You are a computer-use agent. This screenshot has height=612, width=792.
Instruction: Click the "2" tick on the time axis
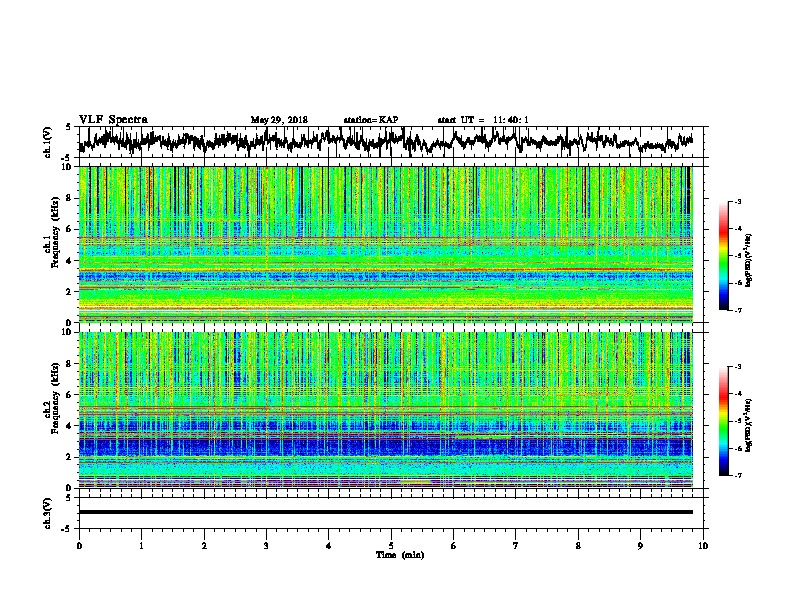click(x=204, y=546)
